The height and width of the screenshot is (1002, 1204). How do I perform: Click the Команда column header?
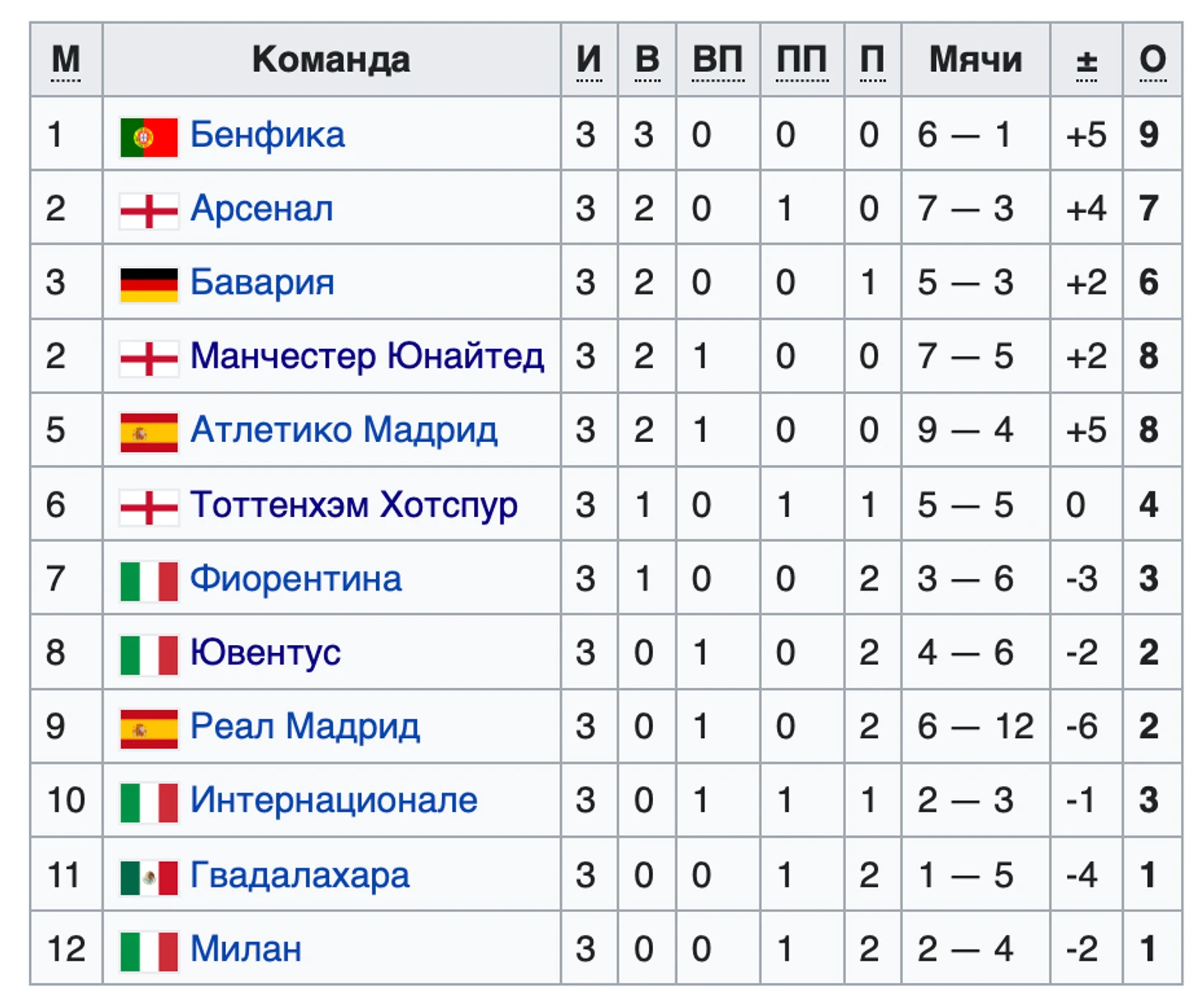coord(331,60)
